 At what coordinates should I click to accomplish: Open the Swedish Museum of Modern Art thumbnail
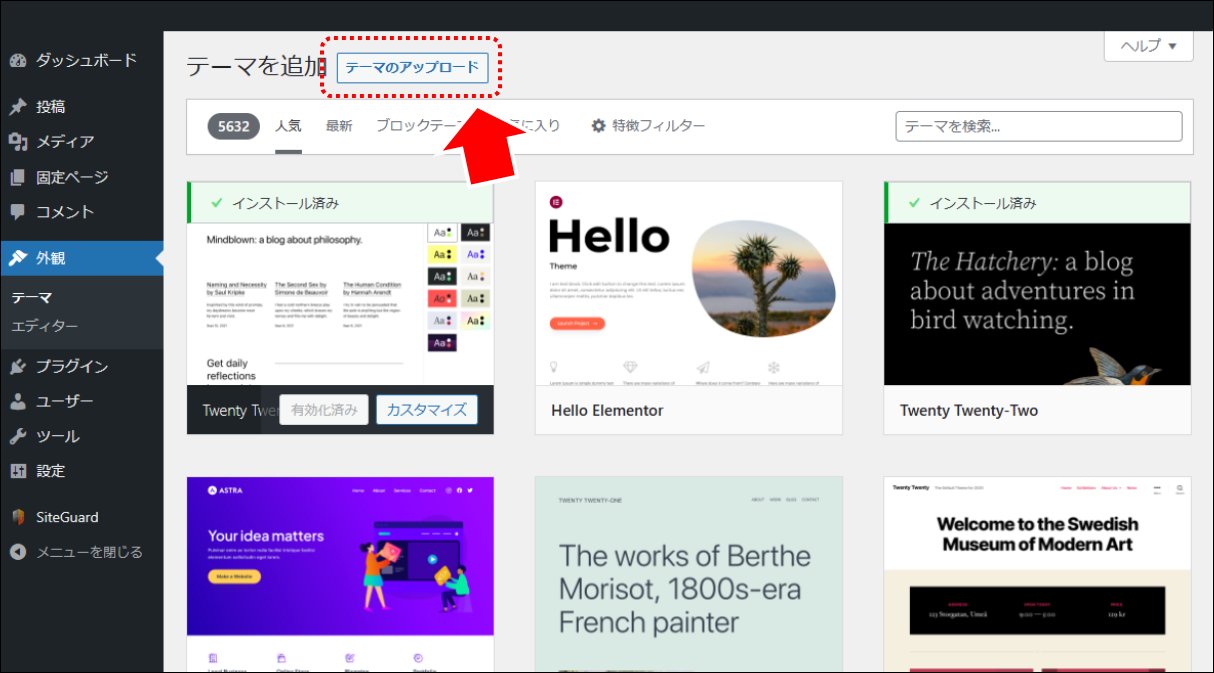[1038, 574]
